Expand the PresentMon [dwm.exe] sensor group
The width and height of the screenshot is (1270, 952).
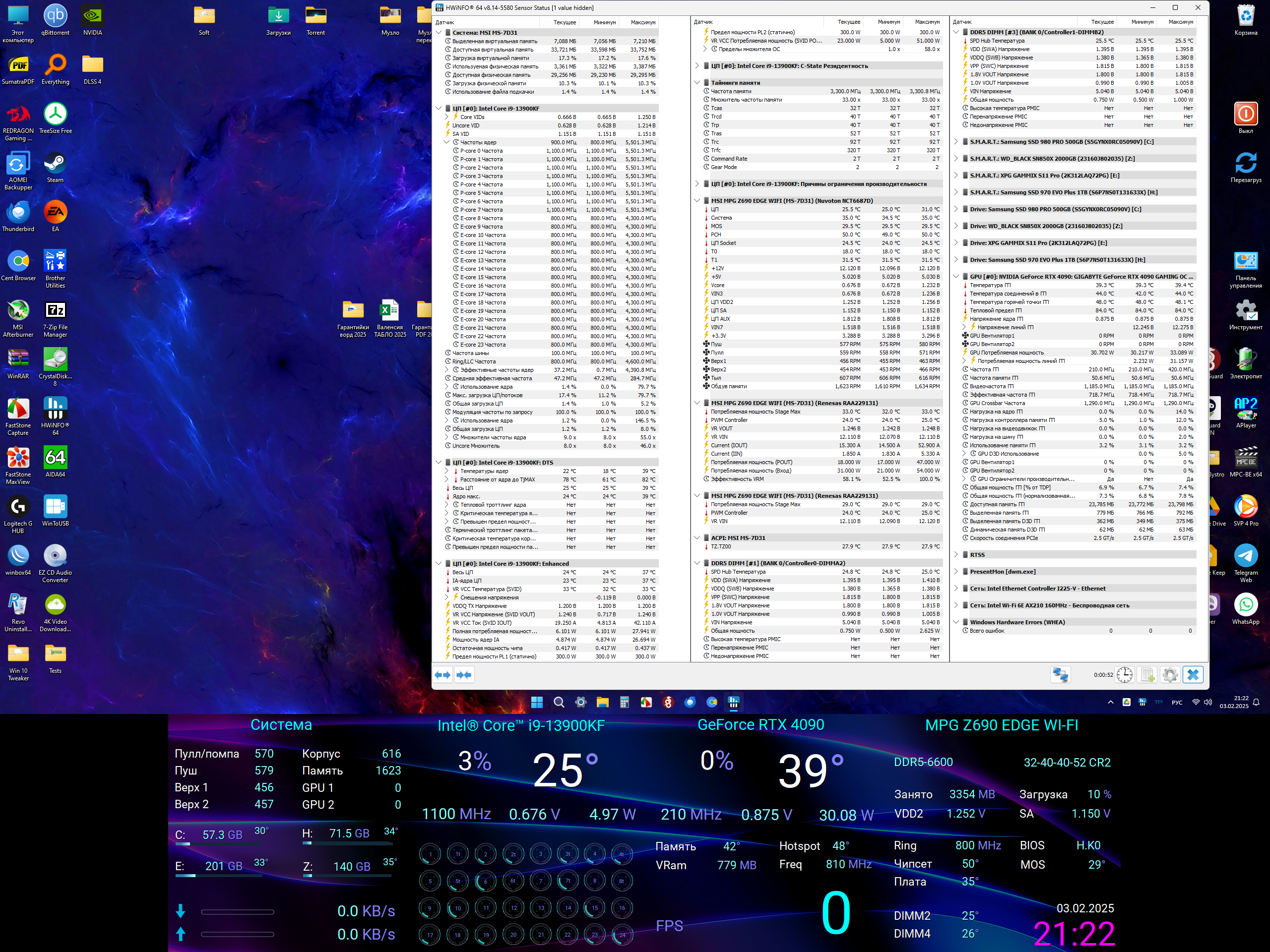(956, 572)
